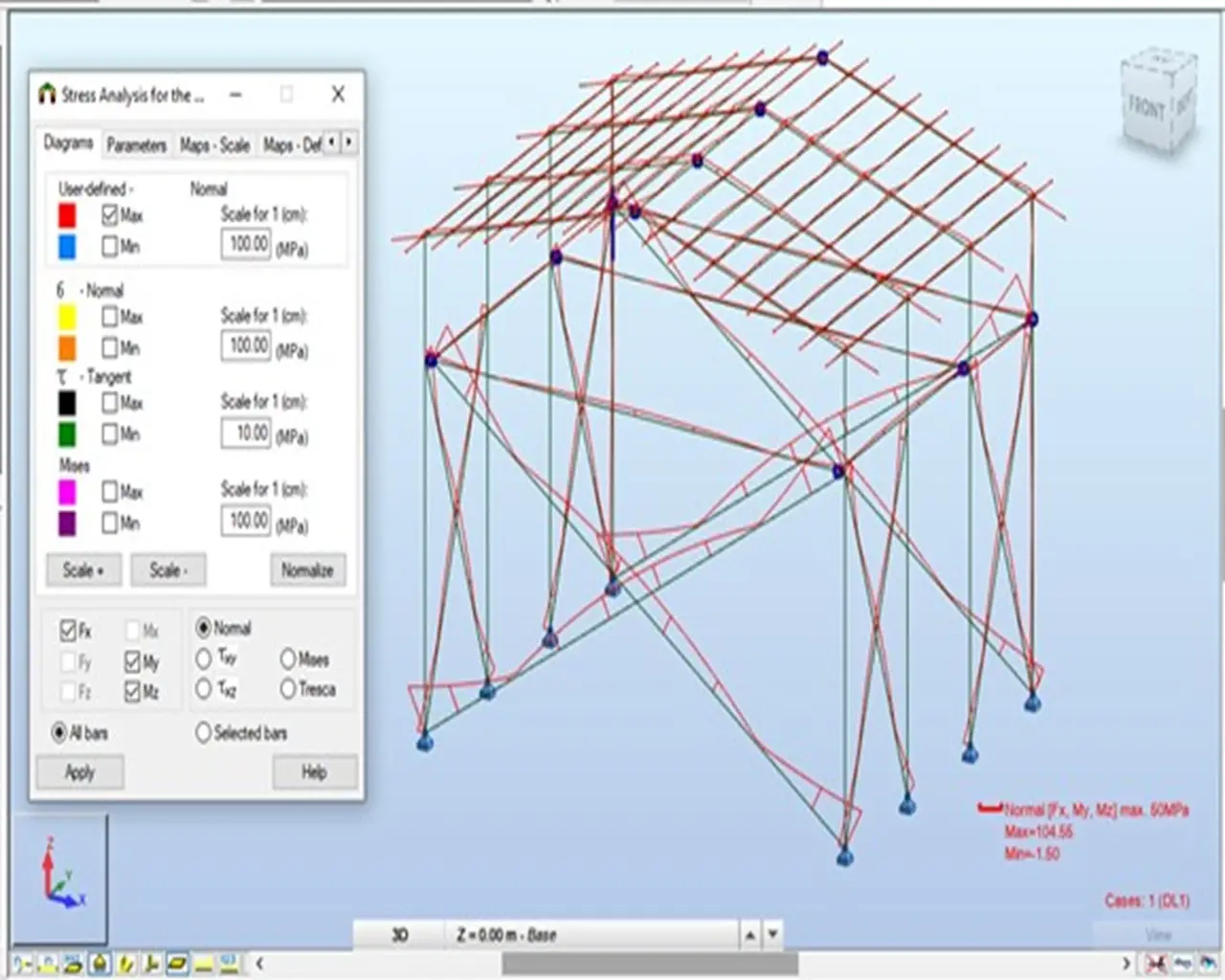This screenshot has width=1225, height=980.
Task: Click the up arrow beside Z = 0.00 m - Base
Action: [x=750, y=935]
